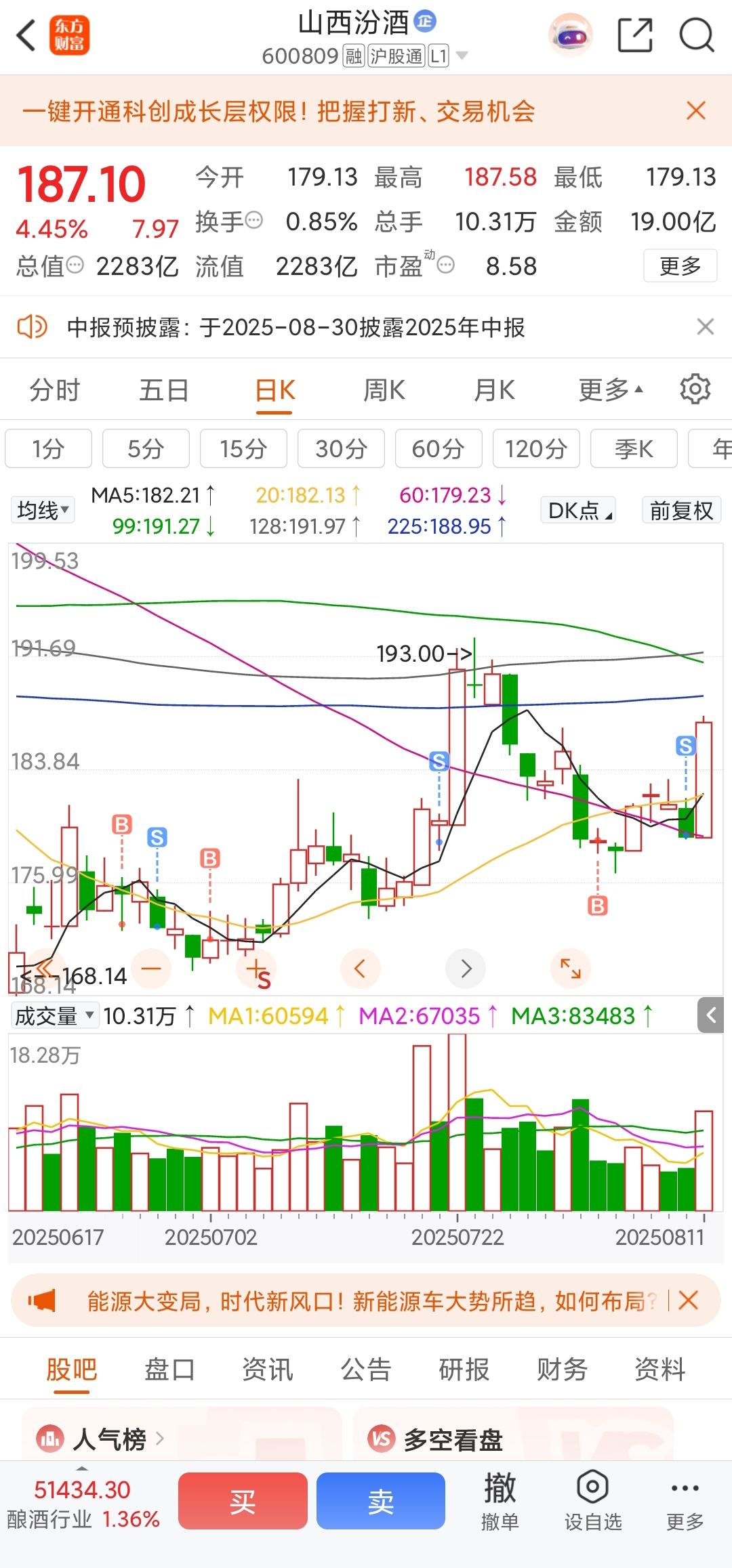Tap the 企 badge next to 山西汾酒

tap(425, 21)
